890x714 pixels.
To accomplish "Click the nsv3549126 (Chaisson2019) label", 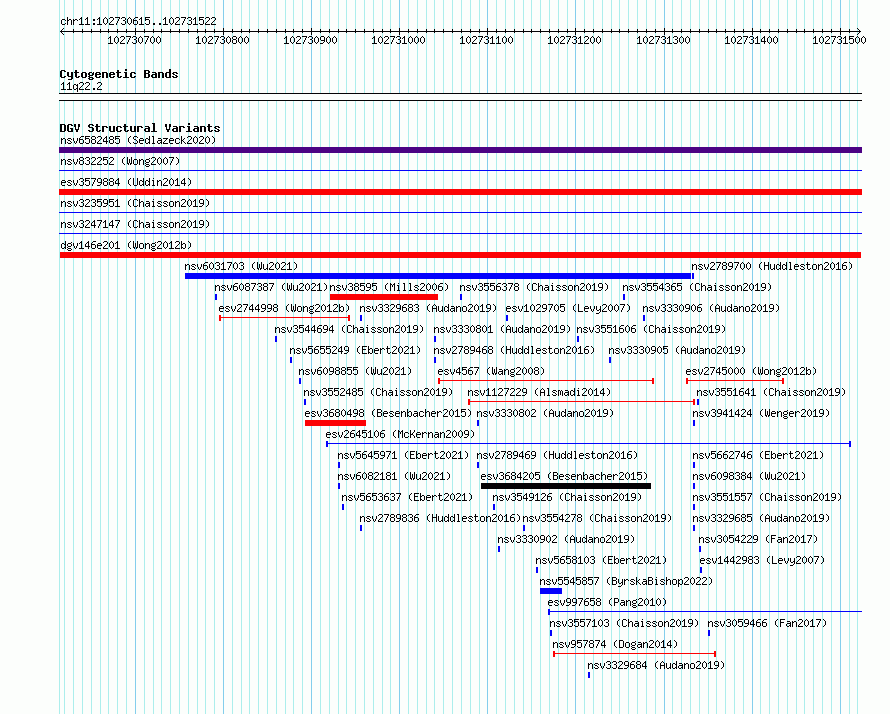I will click(567, 497).
